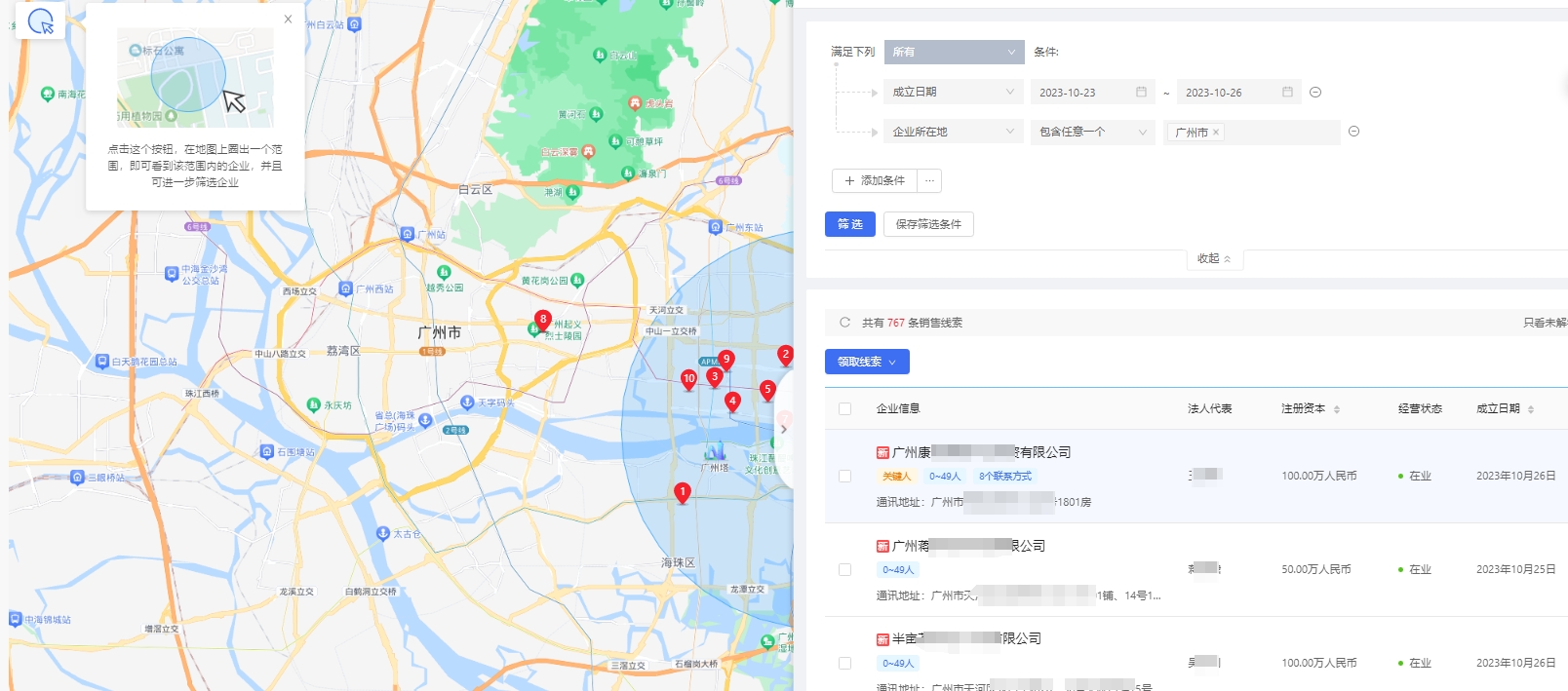Select map marker number 5
Viewport: 1568px width, 691px height.
[x=767, y=391]
